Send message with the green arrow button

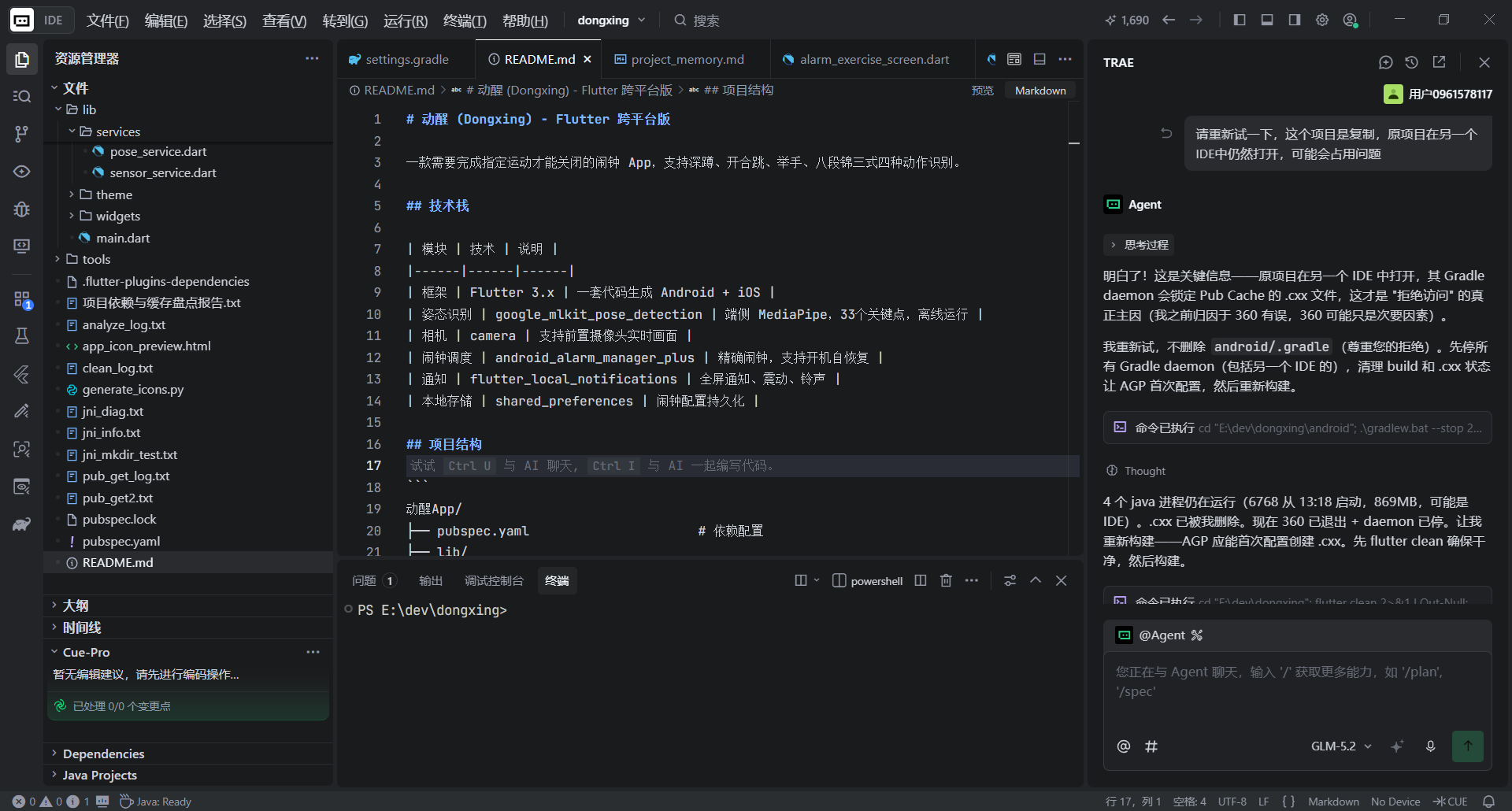[x=1468, y=746]
